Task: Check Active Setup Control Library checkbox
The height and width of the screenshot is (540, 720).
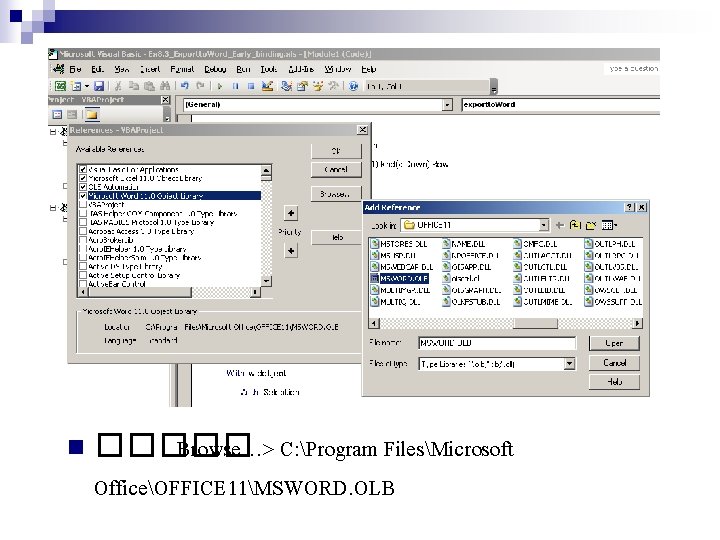Action: pyautogui.click(x=83, y=276)
